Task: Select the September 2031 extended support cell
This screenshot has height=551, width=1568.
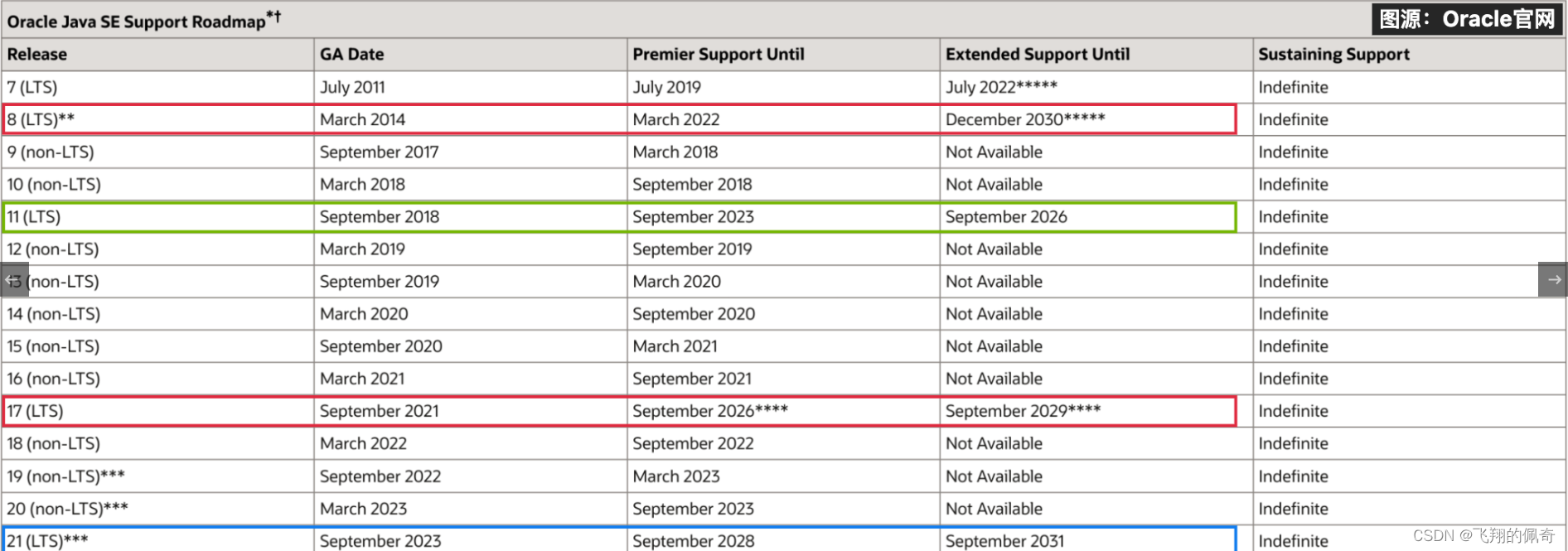Action: pos(1004,541)
